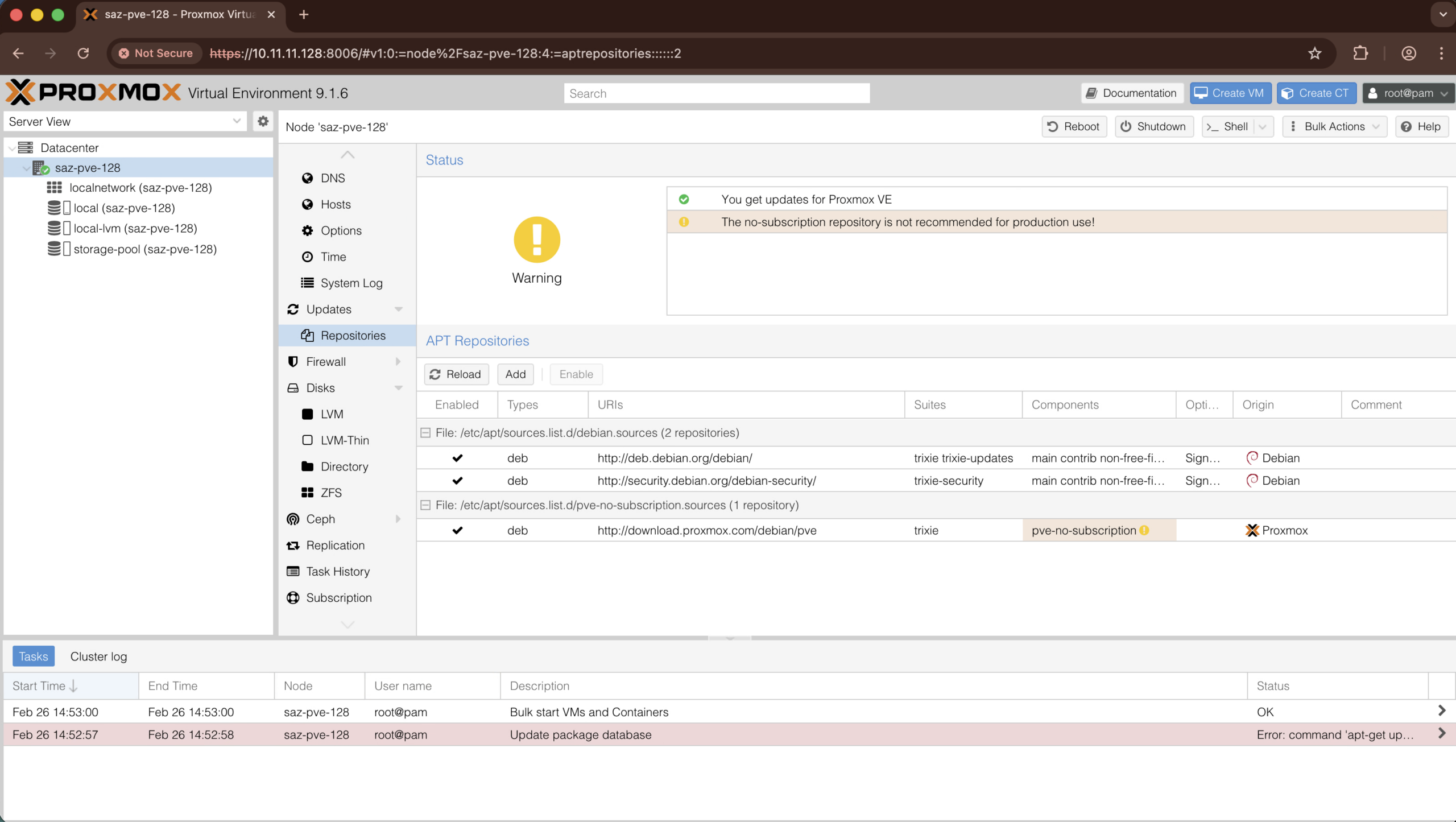The image size is (1456, 822).
Task: Click the pve-no-subscription warning icon
Action: (x=1144, y=530)
